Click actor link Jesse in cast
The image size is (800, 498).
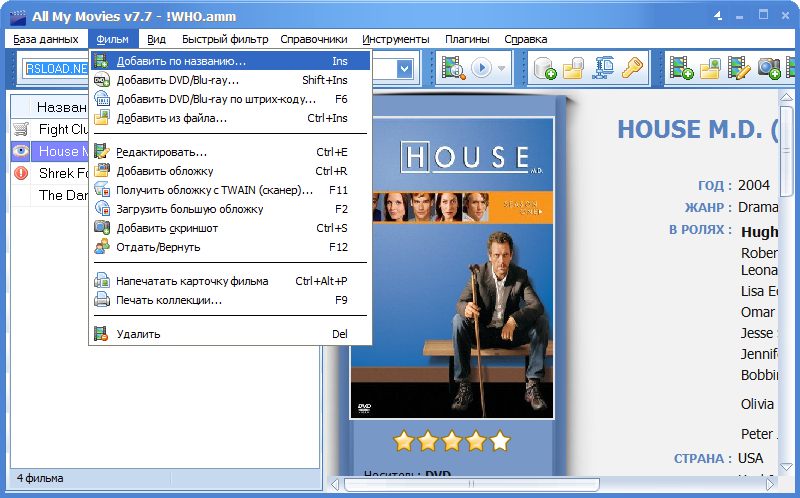(x=757, y=333)
